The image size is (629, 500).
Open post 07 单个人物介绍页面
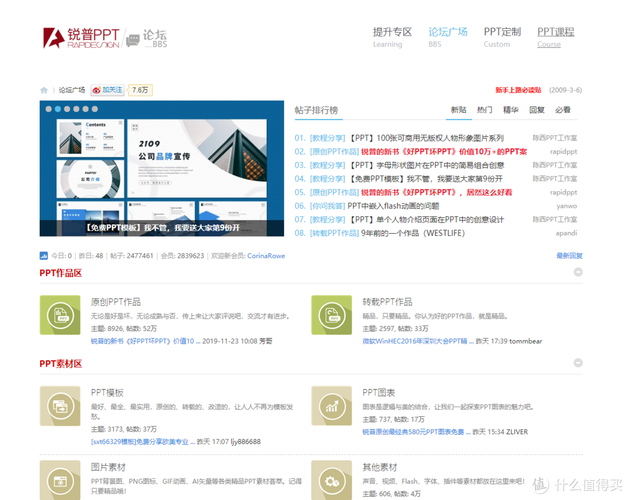pyautogui.click(x=426, y=220)
